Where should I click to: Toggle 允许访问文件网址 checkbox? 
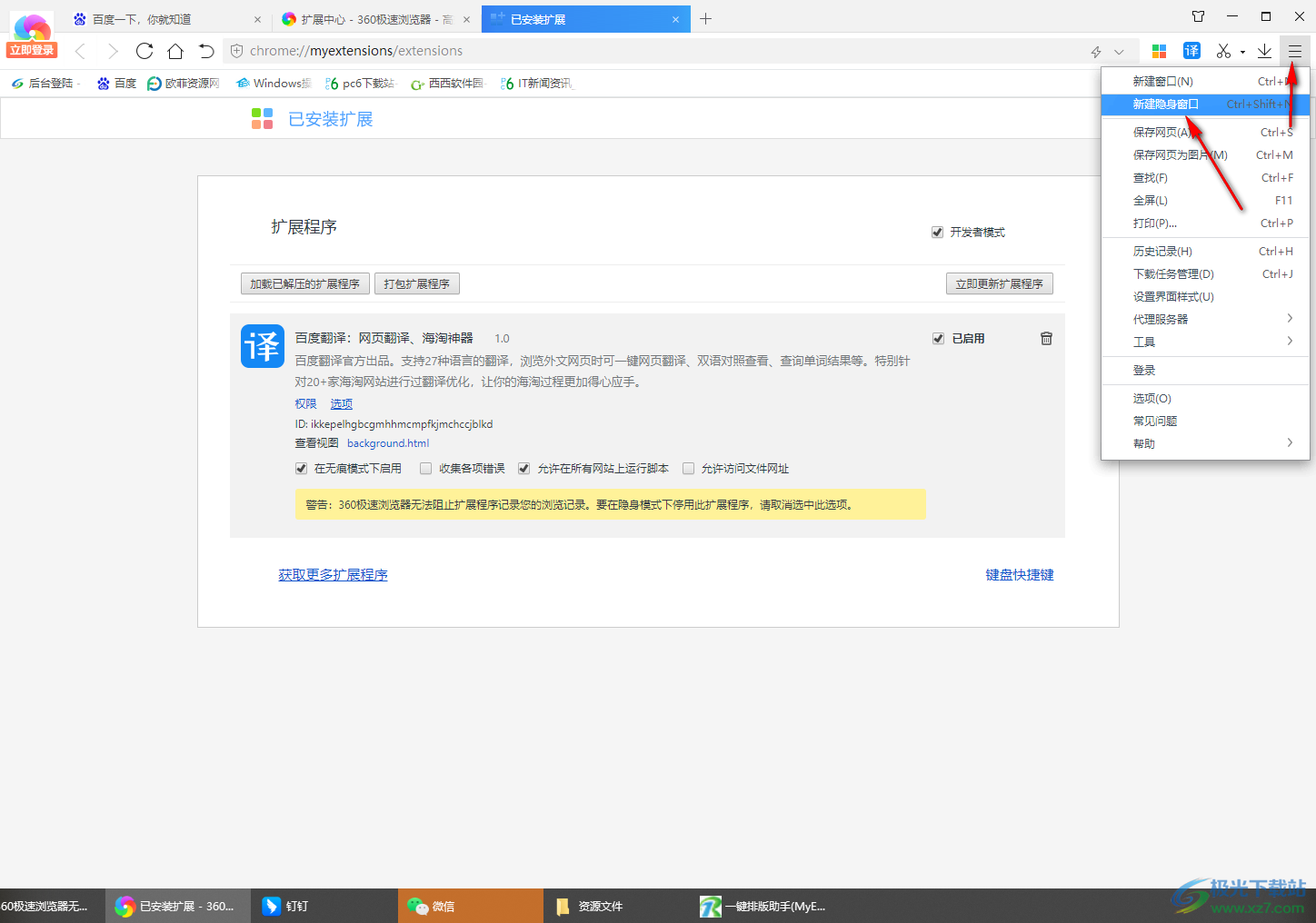tap(688, 469)
